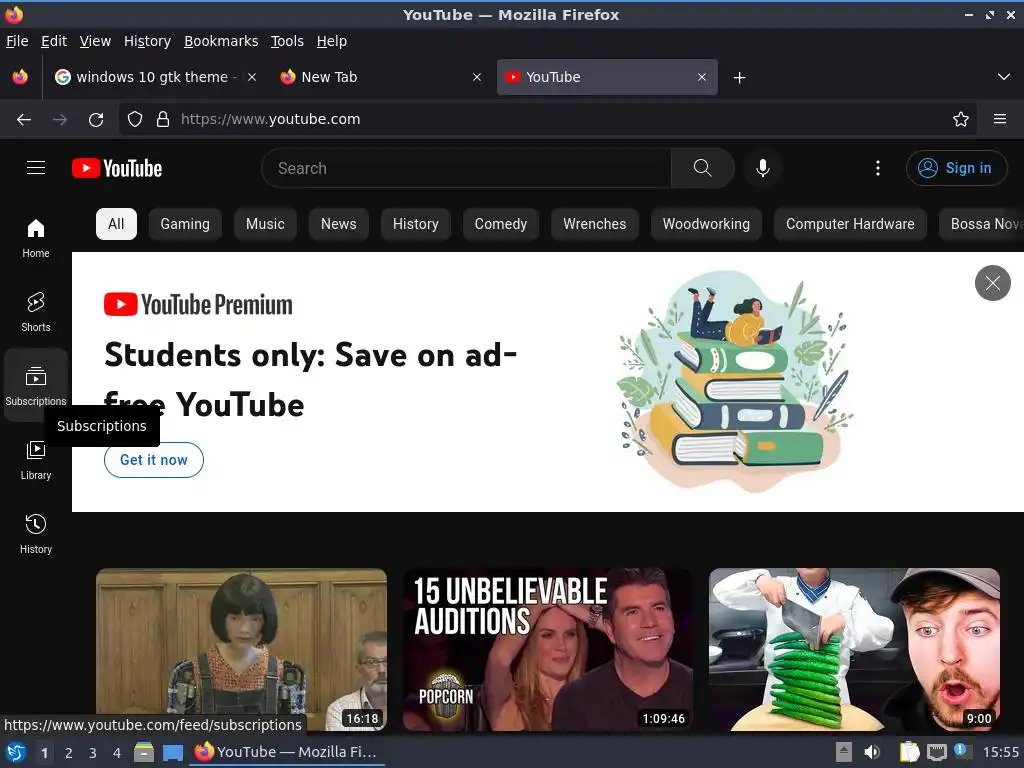
Task: Open the View menu
Action: click(95, 41)
